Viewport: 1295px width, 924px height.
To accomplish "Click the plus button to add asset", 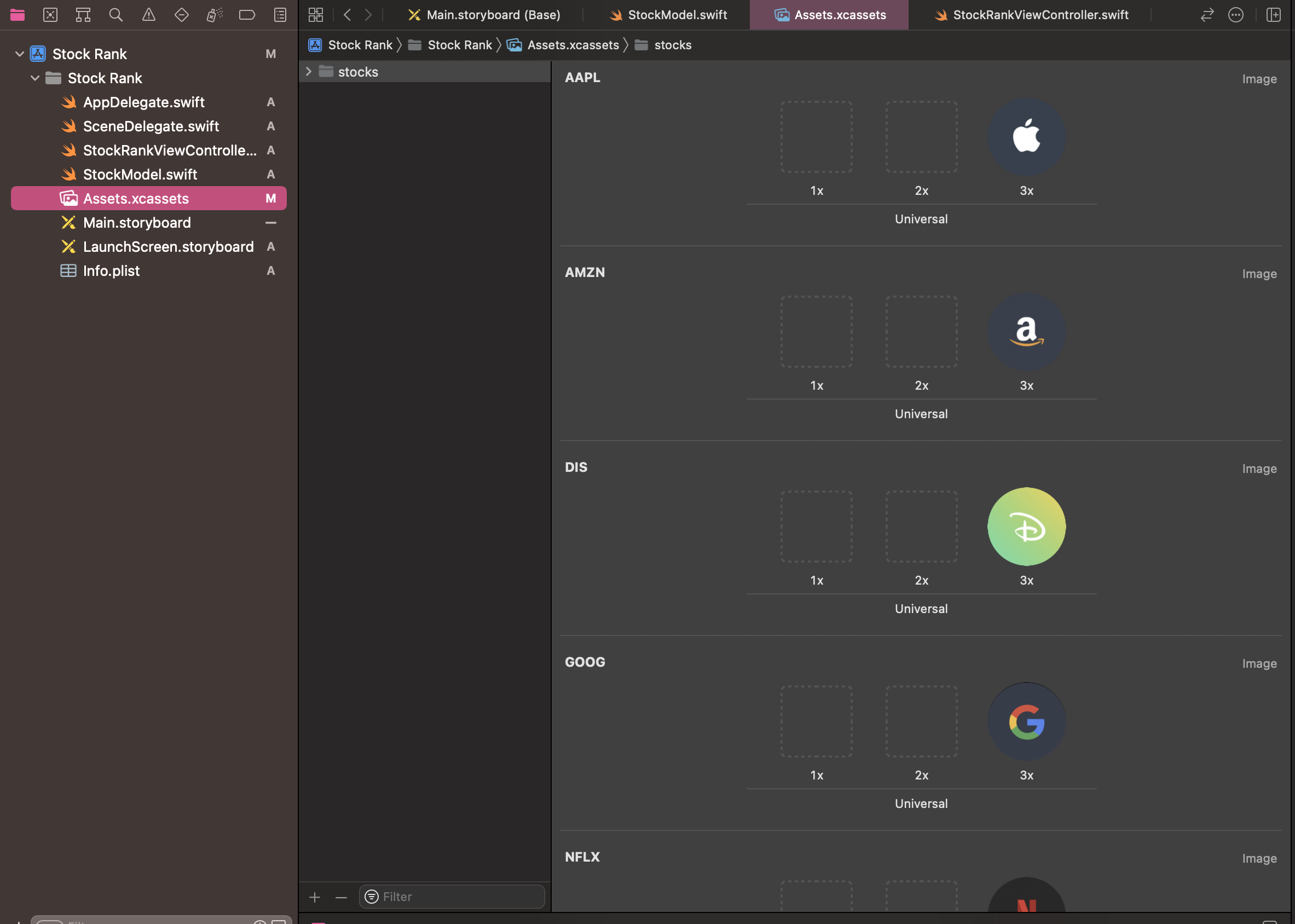I will pos(315,897).
